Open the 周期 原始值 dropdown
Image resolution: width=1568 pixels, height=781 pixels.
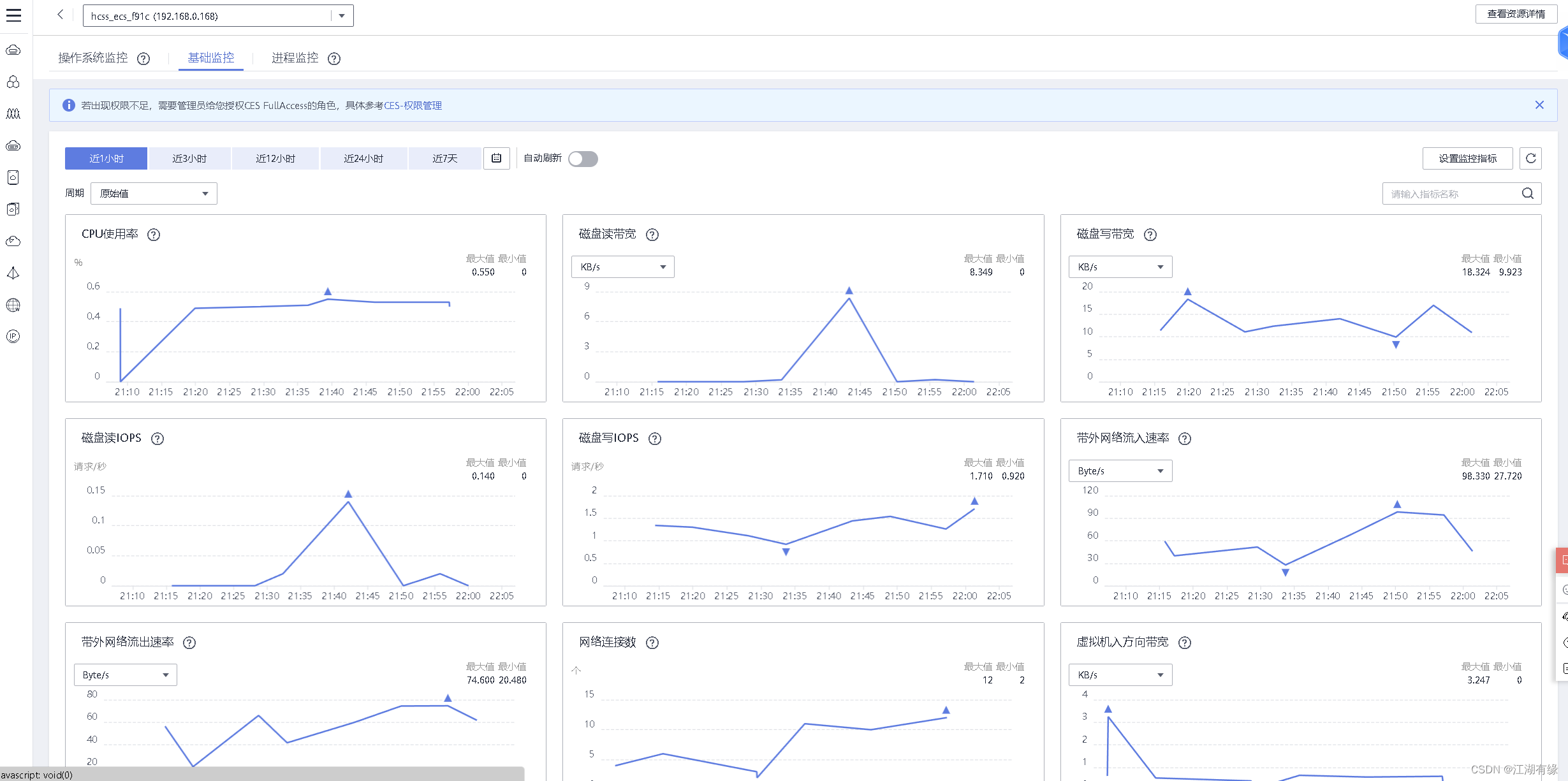(x=154, y=193)
